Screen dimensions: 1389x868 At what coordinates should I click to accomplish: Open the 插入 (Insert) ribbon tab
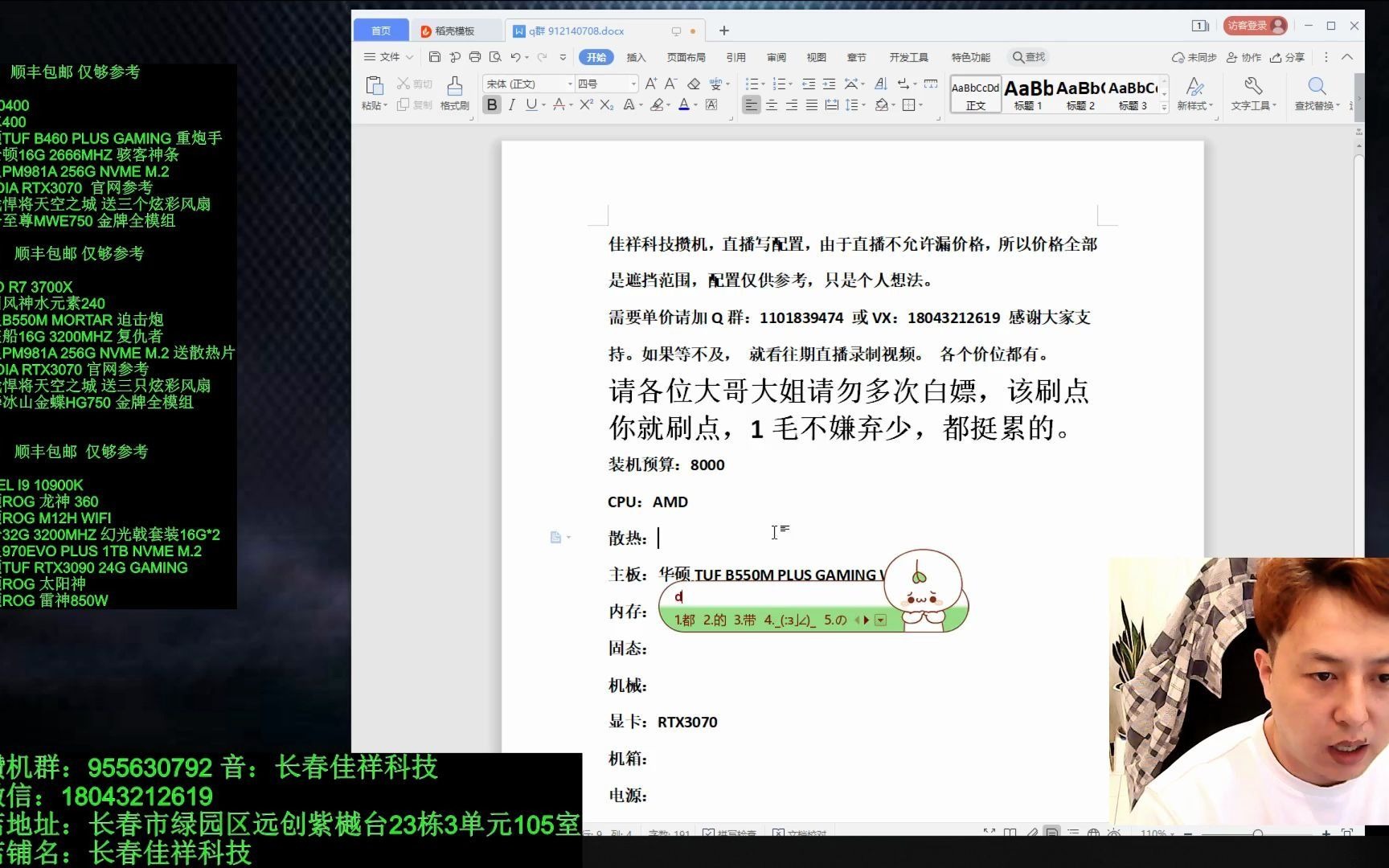click(x=636, y=57)
